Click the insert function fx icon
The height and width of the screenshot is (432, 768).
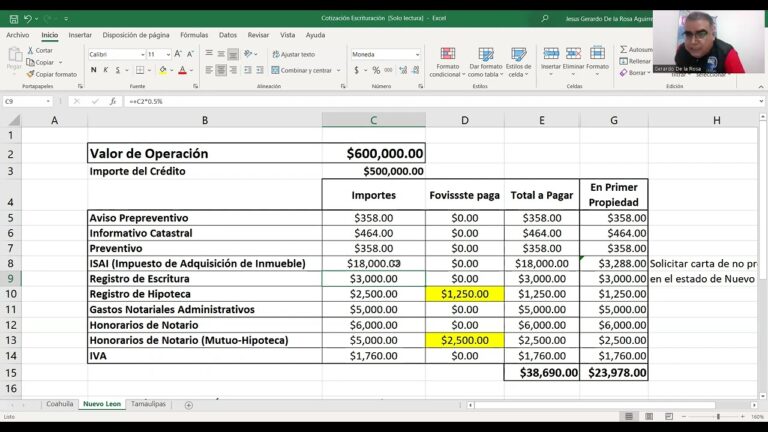pyautogui.click(x=113, y=101)
